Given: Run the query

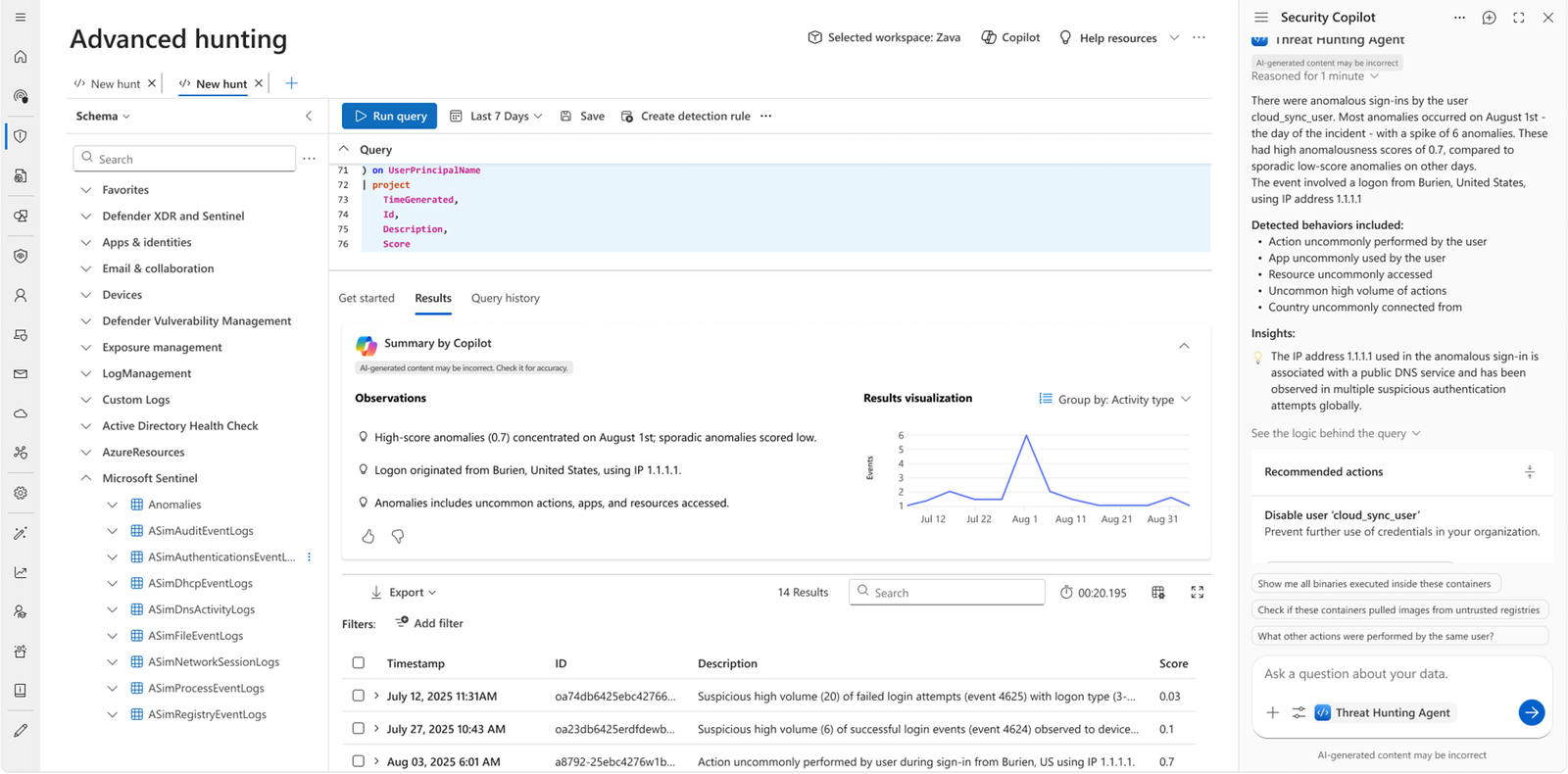Looking at the screenshot, I should coord(390,116).
